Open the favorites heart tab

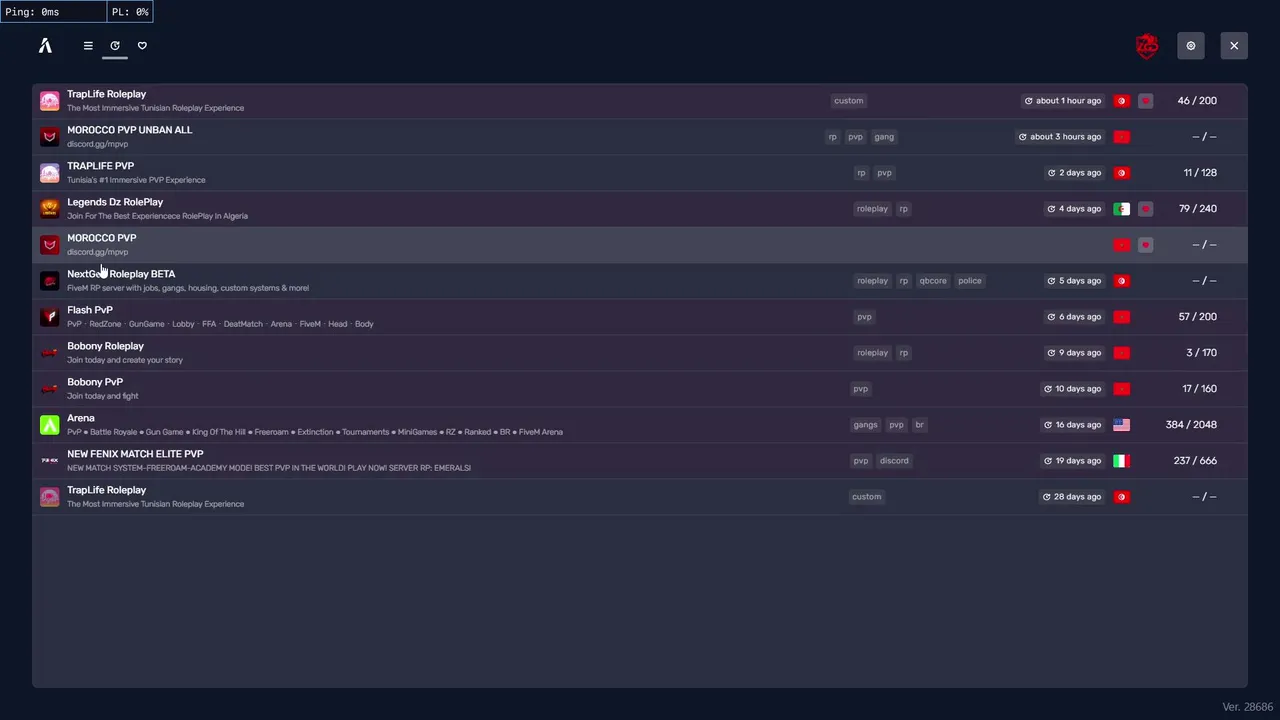pyautogui.click(x=142, y=46)
